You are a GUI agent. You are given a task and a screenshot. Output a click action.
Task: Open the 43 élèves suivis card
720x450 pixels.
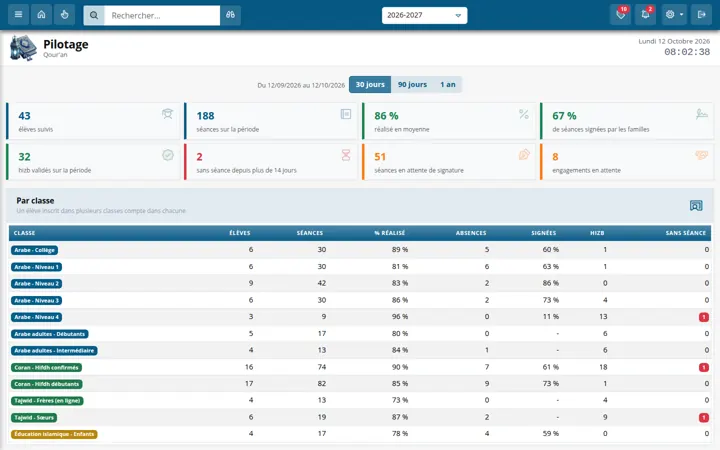click(x=93, y=121)
